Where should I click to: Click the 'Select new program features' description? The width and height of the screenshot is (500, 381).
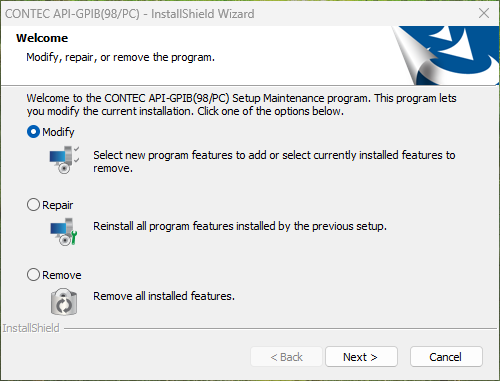[274, 162]
